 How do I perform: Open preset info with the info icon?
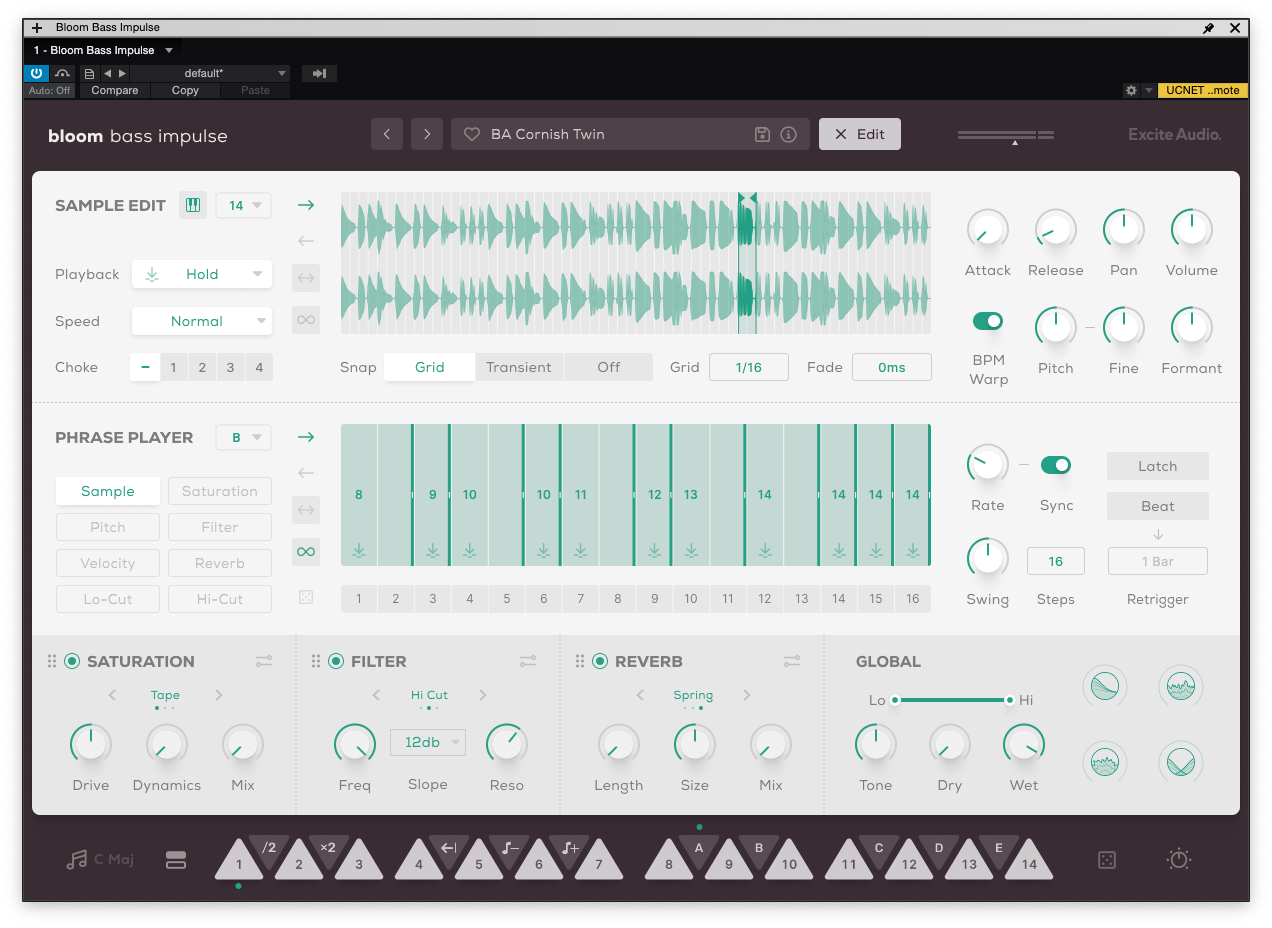788,134
